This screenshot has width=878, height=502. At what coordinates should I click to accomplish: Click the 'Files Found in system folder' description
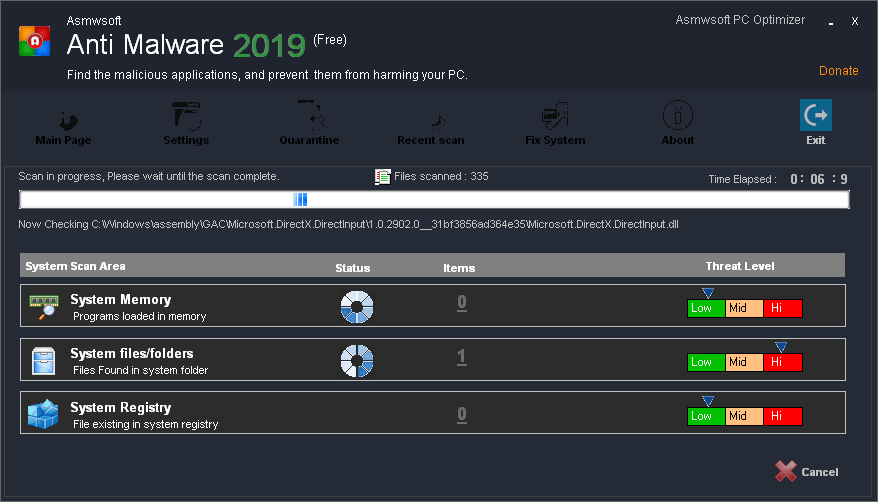[x=140, y=370]
